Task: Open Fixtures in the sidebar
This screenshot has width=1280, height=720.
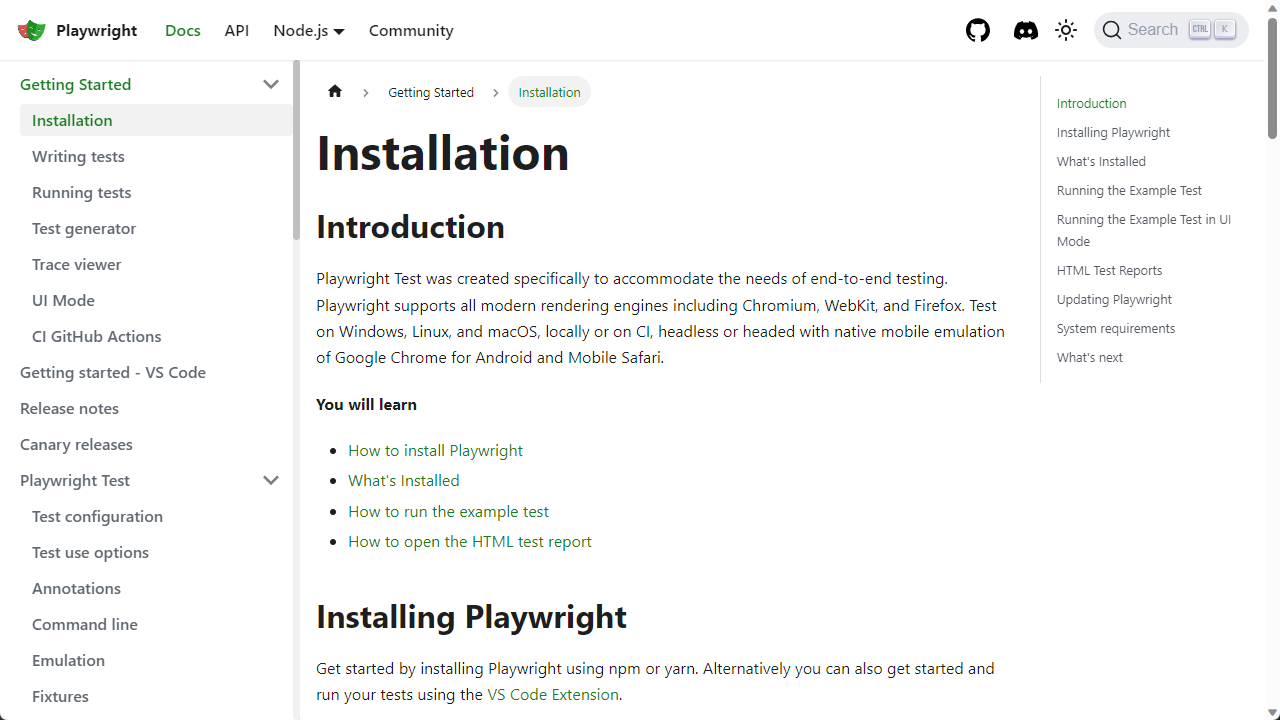Action: pos(156,696)
